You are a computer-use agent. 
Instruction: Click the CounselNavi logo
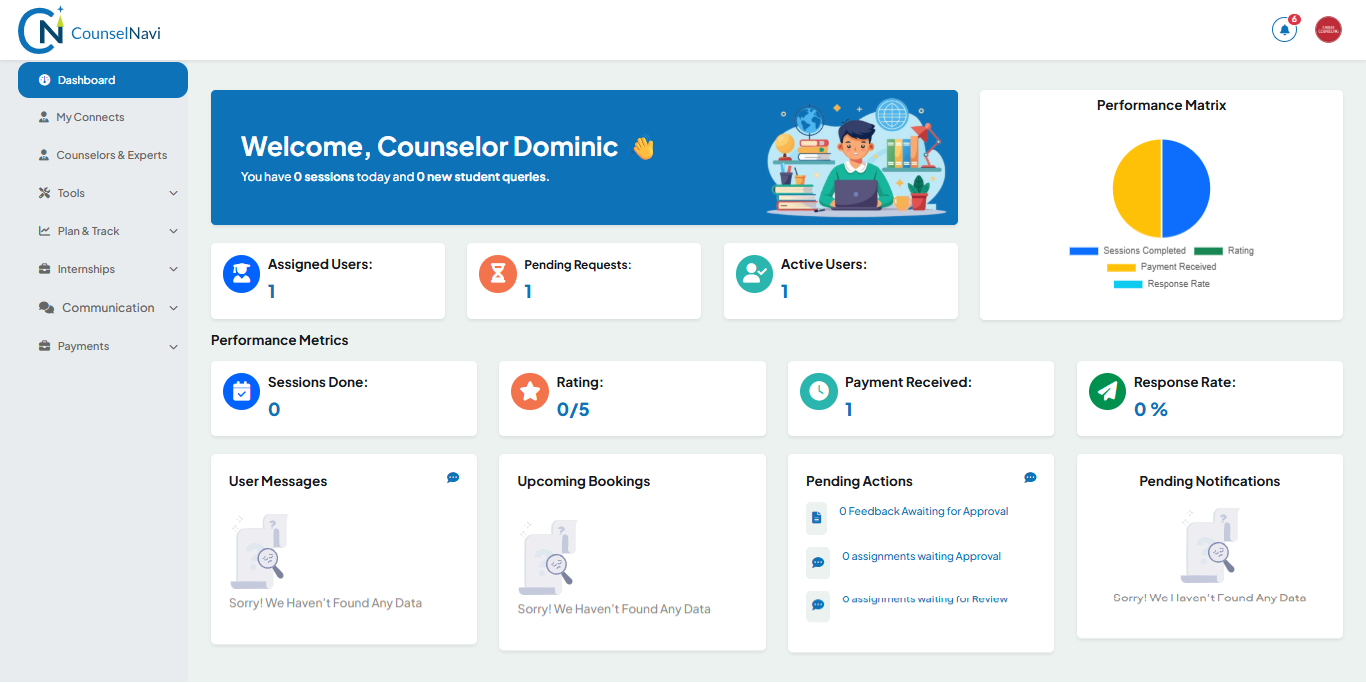tap(90, 31)
